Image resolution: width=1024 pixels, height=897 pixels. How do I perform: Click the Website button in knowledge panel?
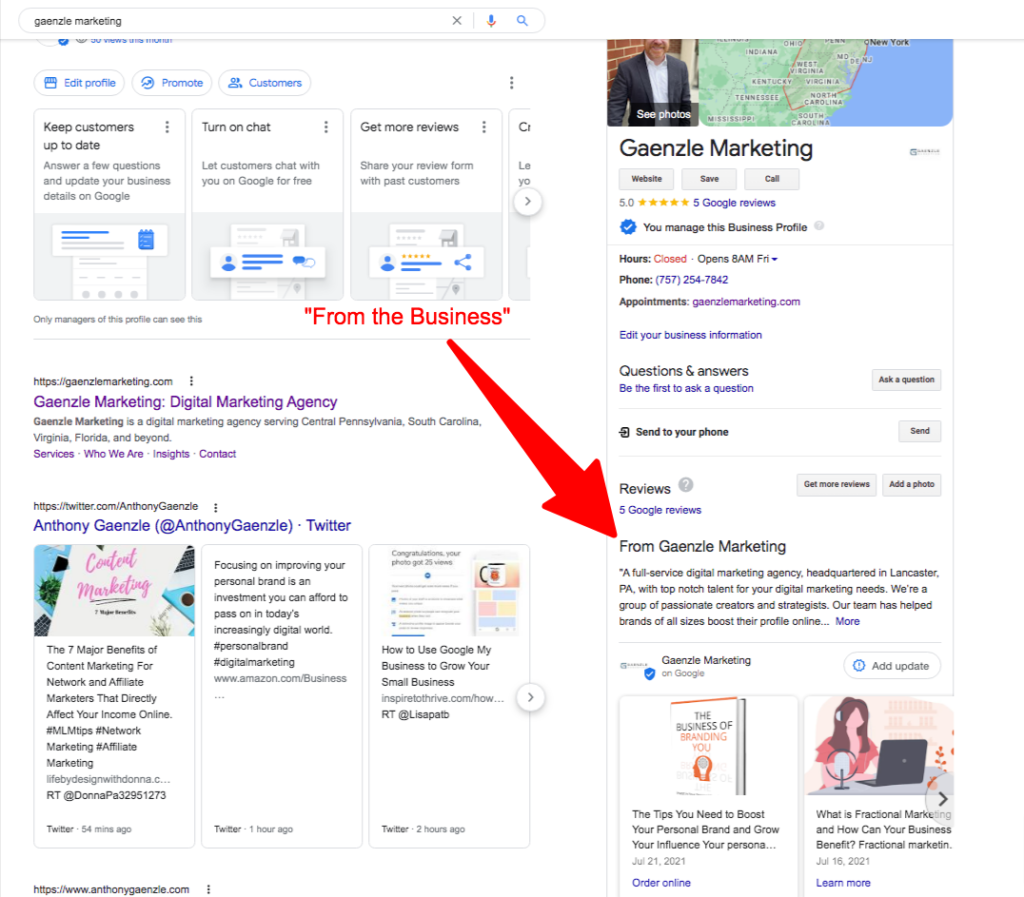[x=647, y=179]
